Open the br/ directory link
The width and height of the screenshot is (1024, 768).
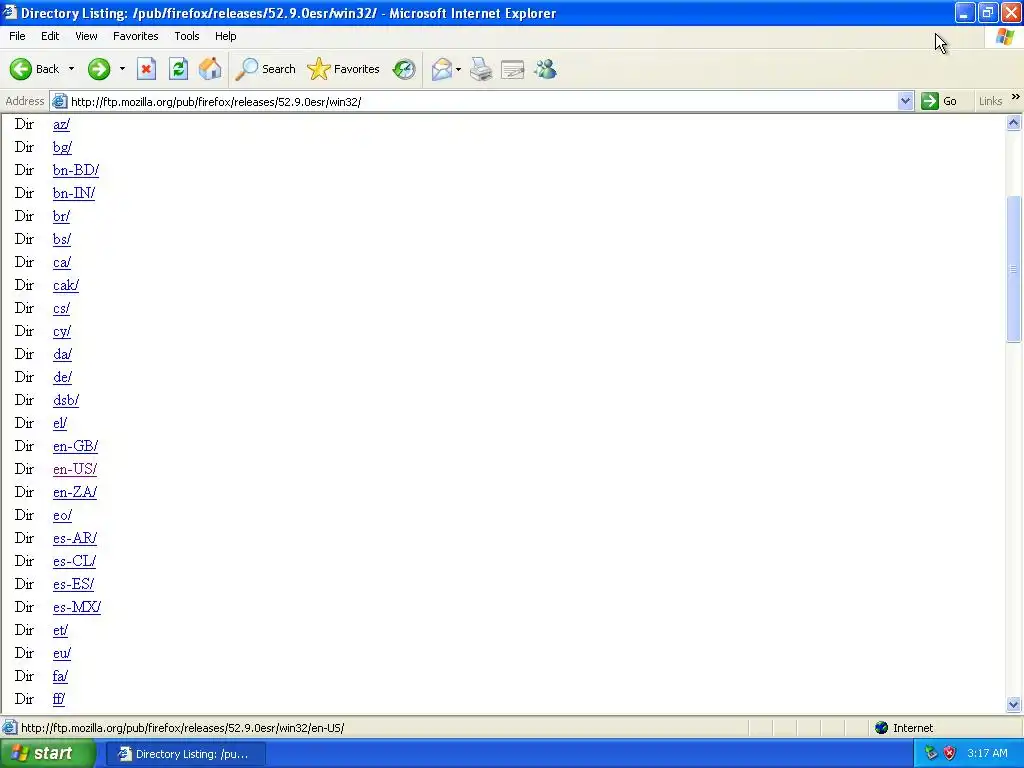61,216
